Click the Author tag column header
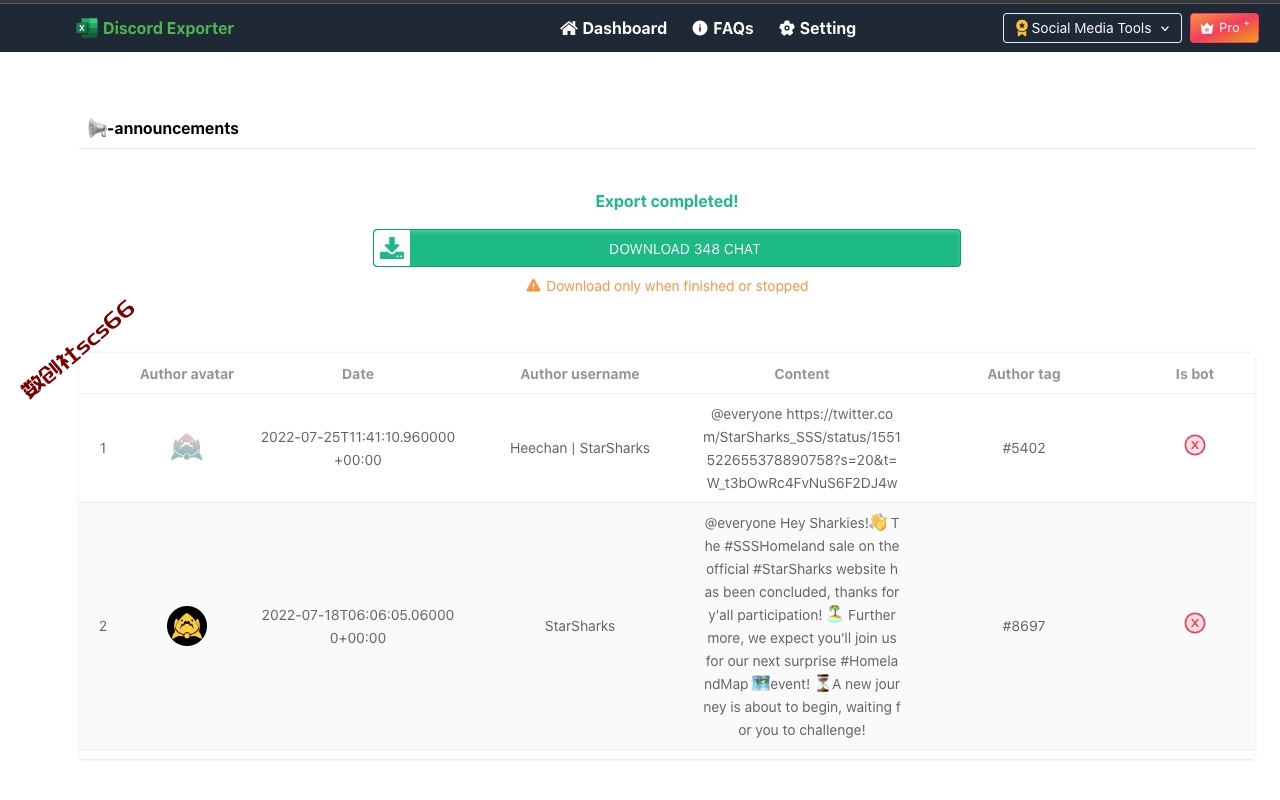 tap(1024, 374)
